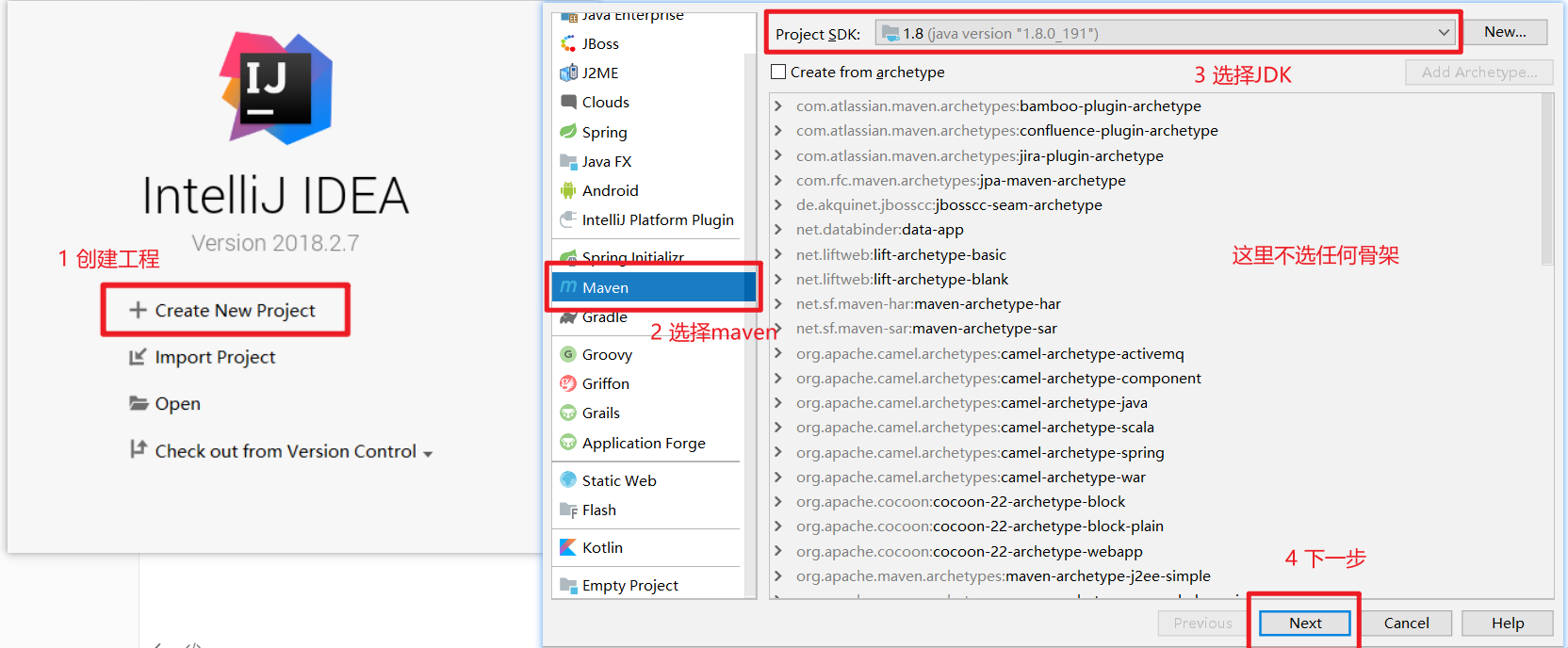Open the Project SDK dropdown arrow
Screen dimensions: 1568x648
click(1444, 33)
